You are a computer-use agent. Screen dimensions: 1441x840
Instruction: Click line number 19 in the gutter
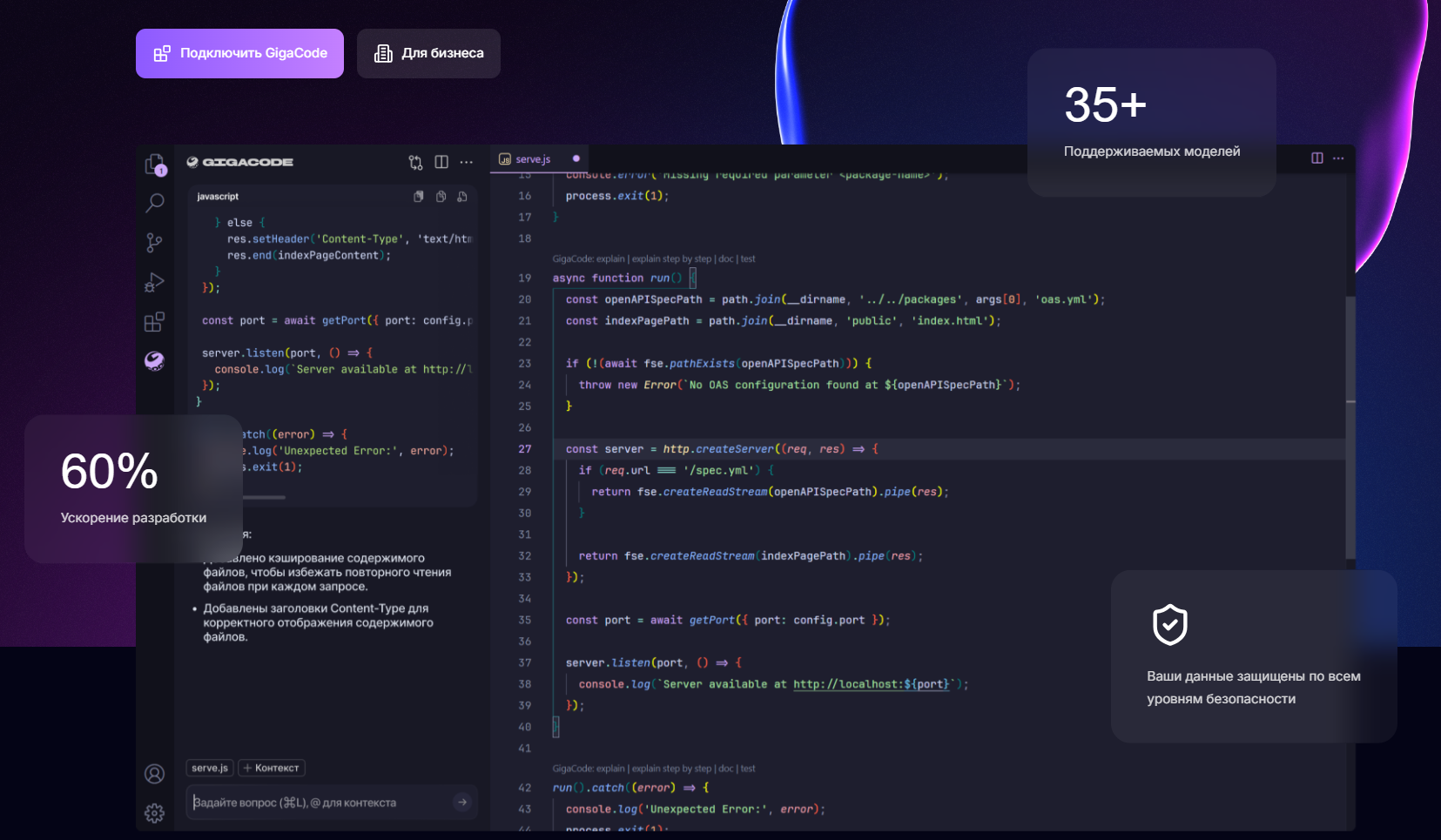click(x=524, y=278)
